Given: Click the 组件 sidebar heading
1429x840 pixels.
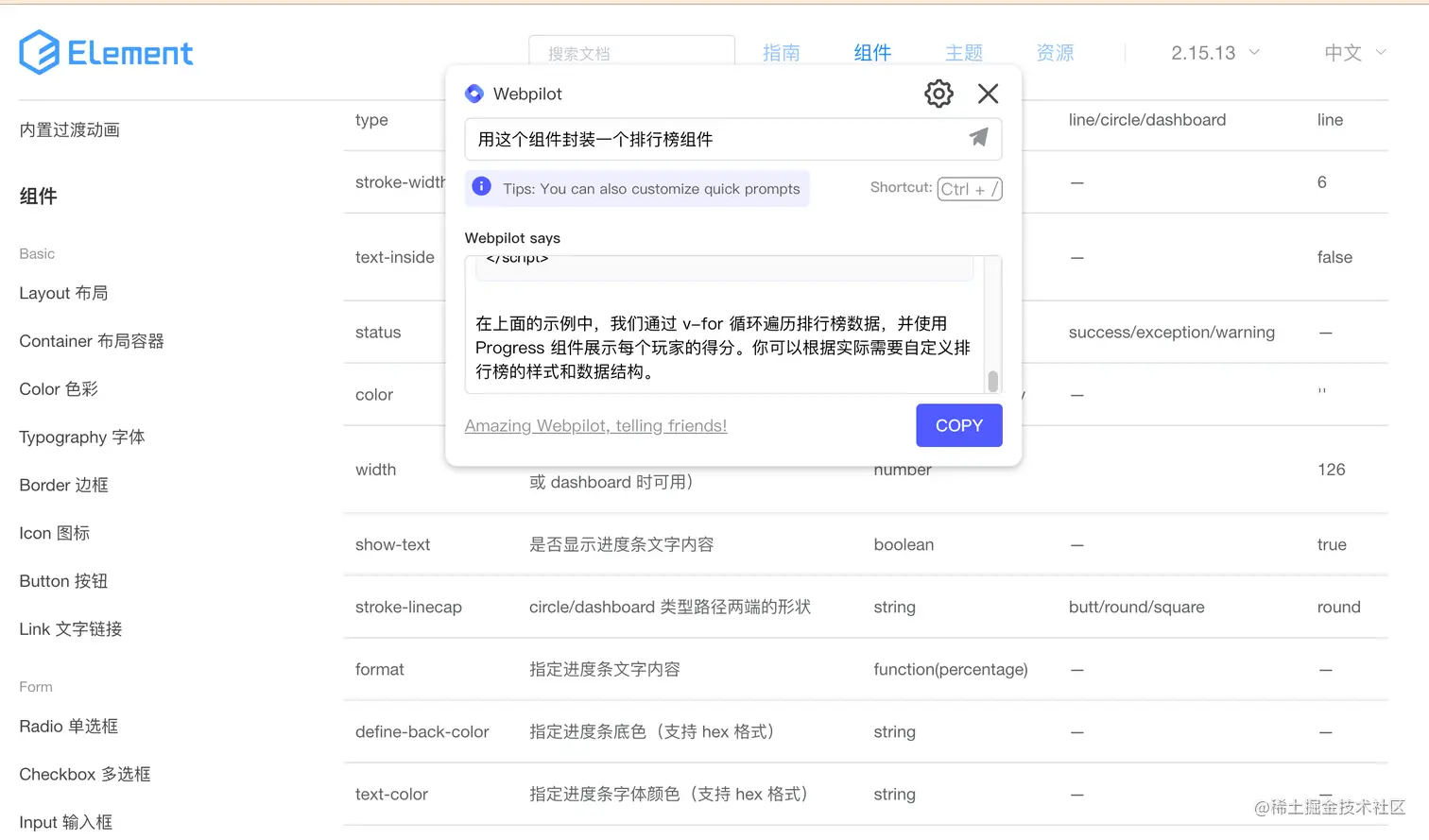Looking at the screenshot, I should pyautogui.click(x=38, y=196).
